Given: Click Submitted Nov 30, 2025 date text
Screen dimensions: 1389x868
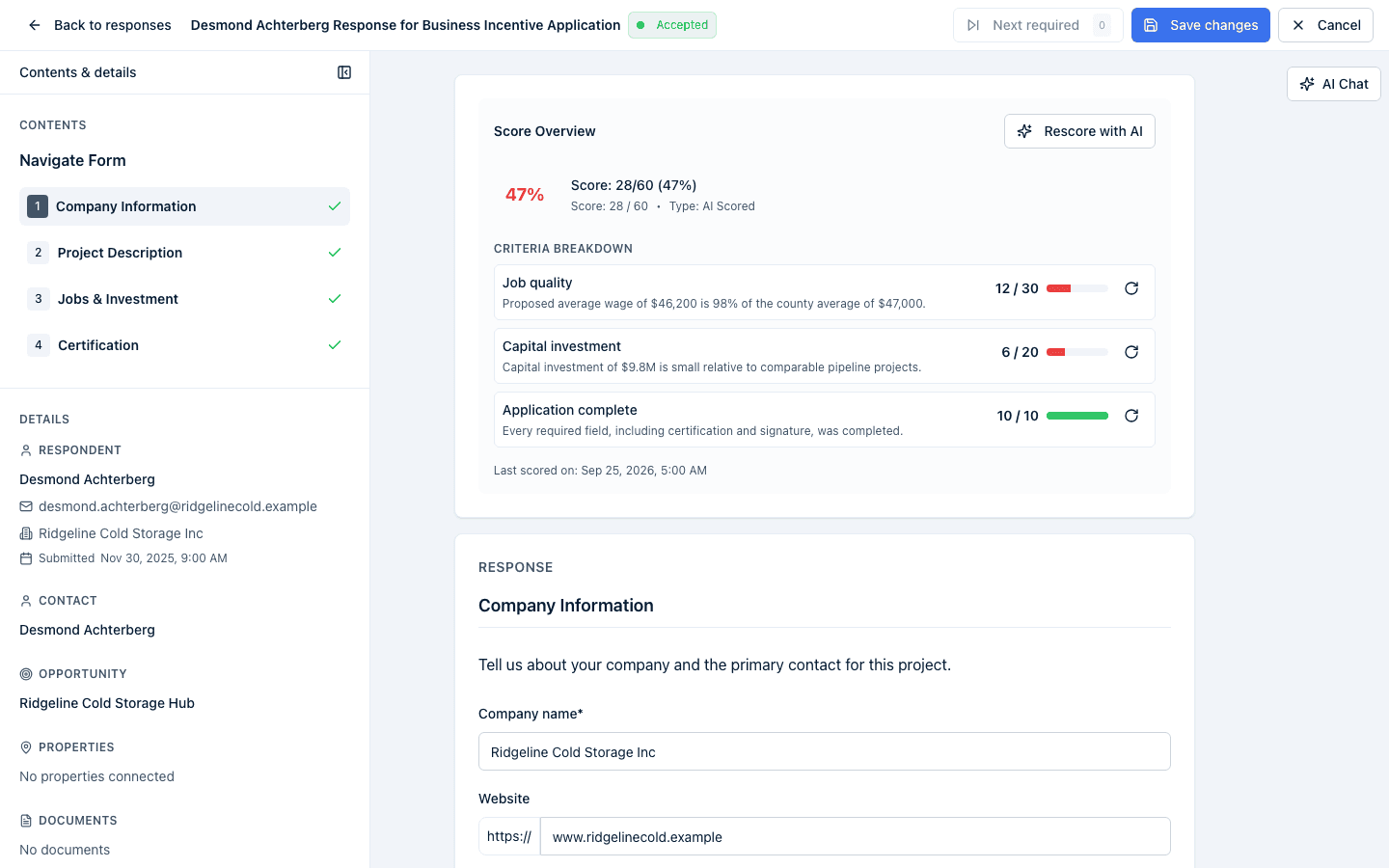Looking at the screenshot, I should [x=133, y=558].
